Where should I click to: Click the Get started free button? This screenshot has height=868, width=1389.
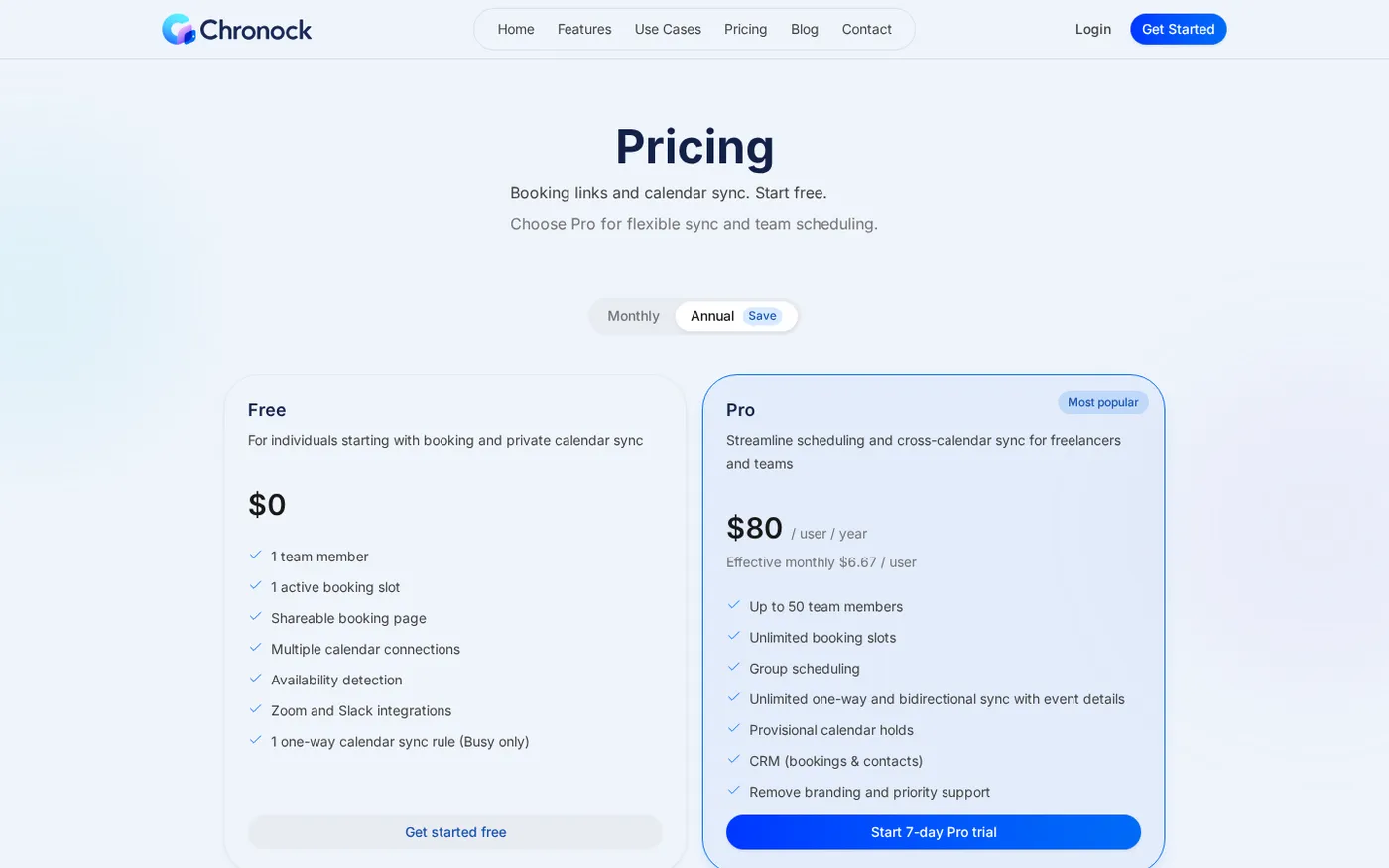tap(455, 832)
